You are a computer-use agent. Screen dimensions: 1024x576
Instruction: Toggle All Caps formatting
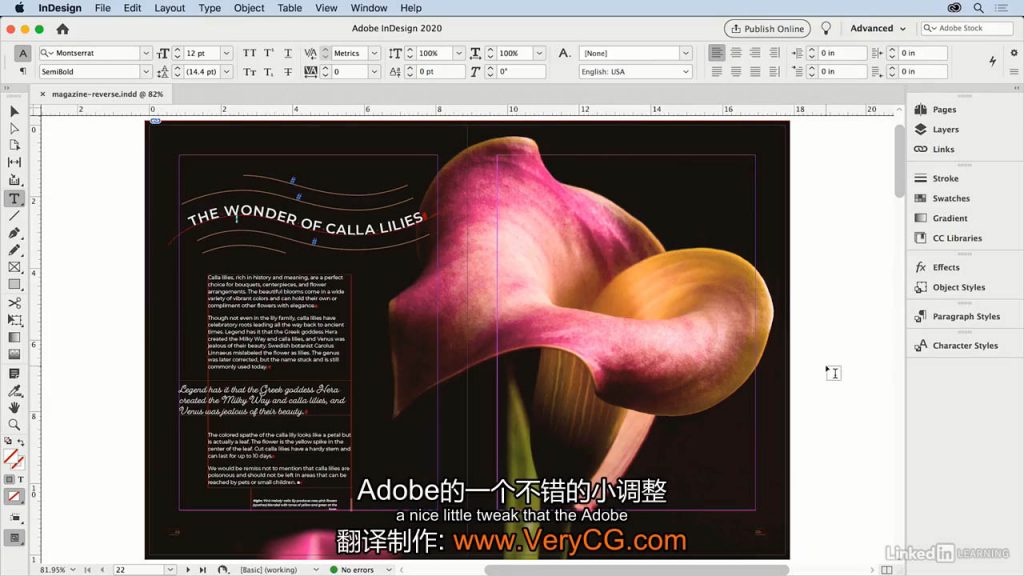(249, 53)
